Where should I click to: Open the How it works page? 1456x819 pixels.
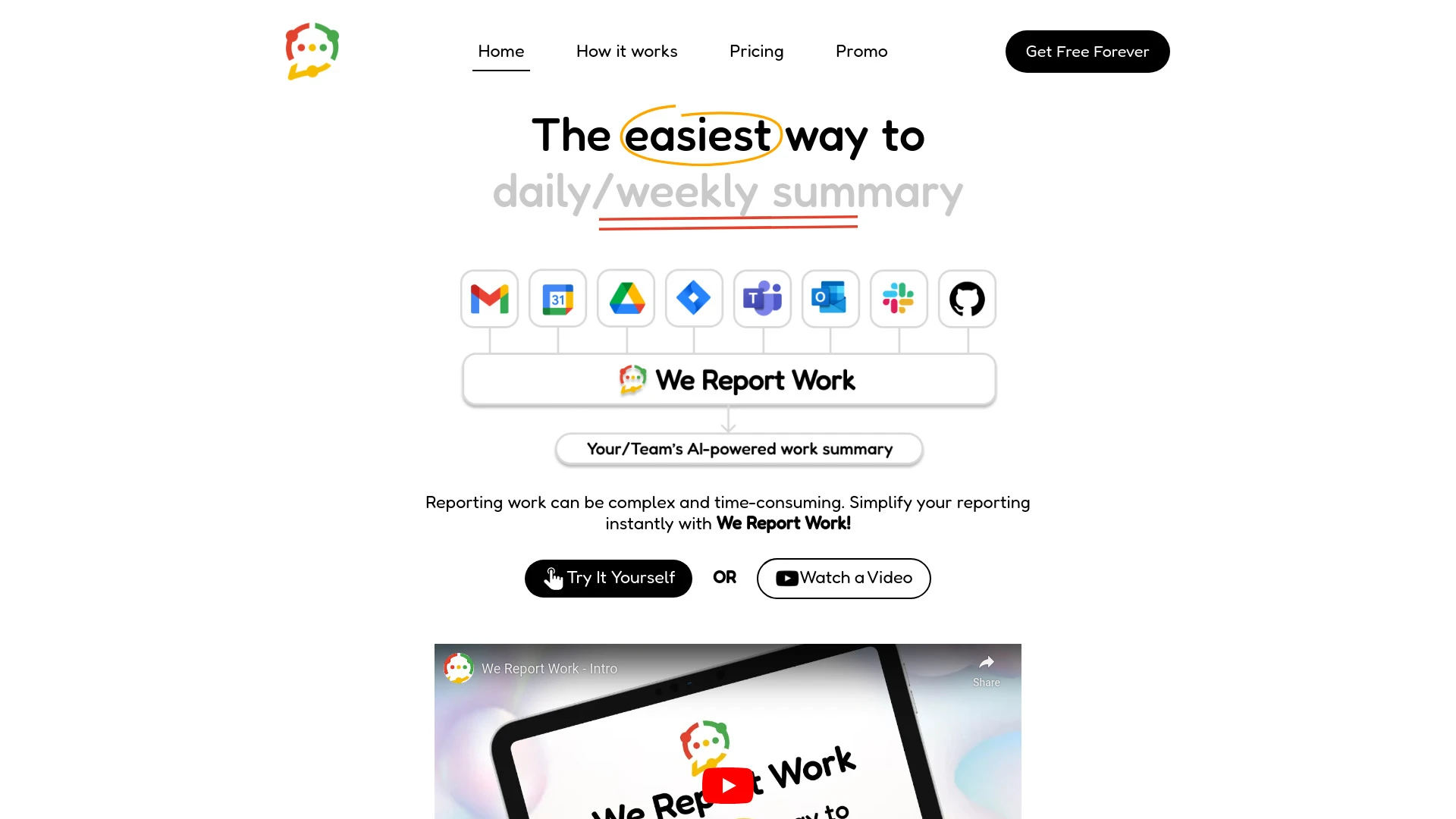[627, 51]
